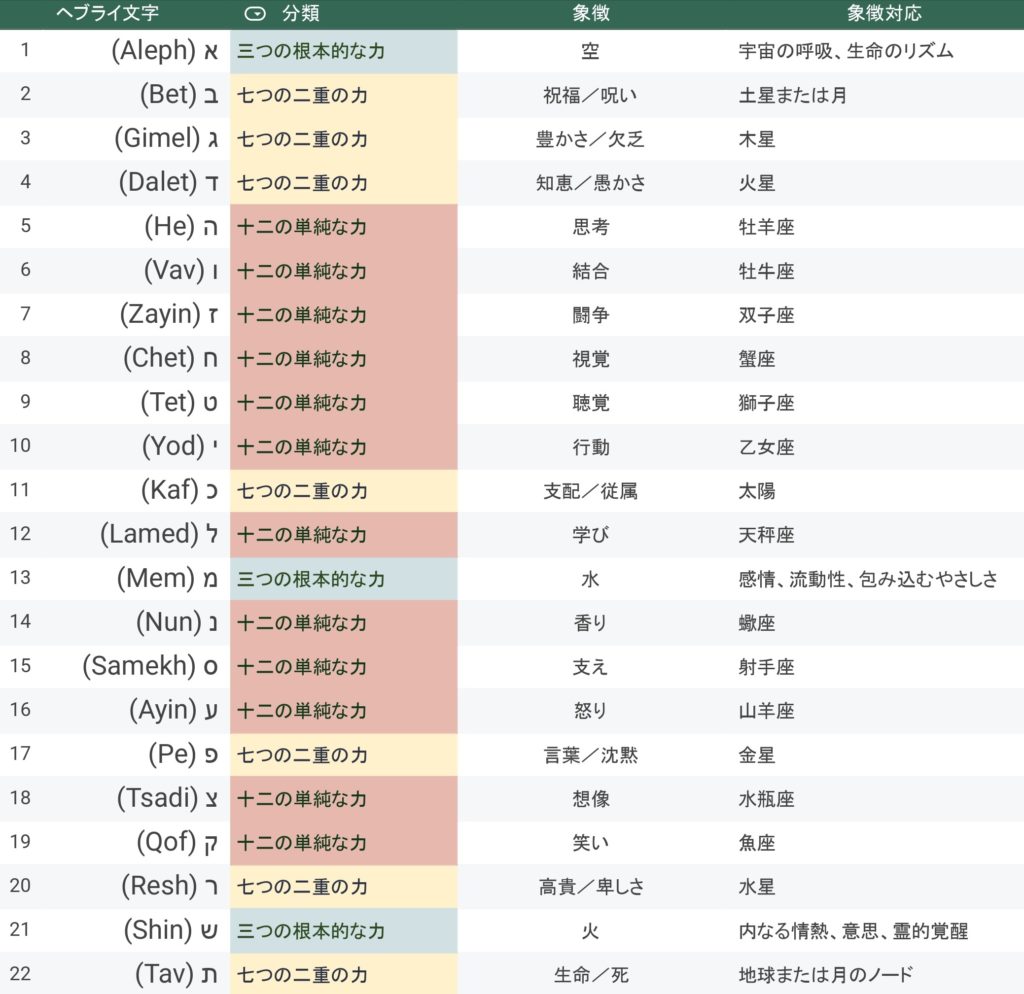Image resolution: width=1024 pixels, height=994 pixels.
Task: Click the red 分類 cell in the Lamed row
Action: (x=343, y=535)
